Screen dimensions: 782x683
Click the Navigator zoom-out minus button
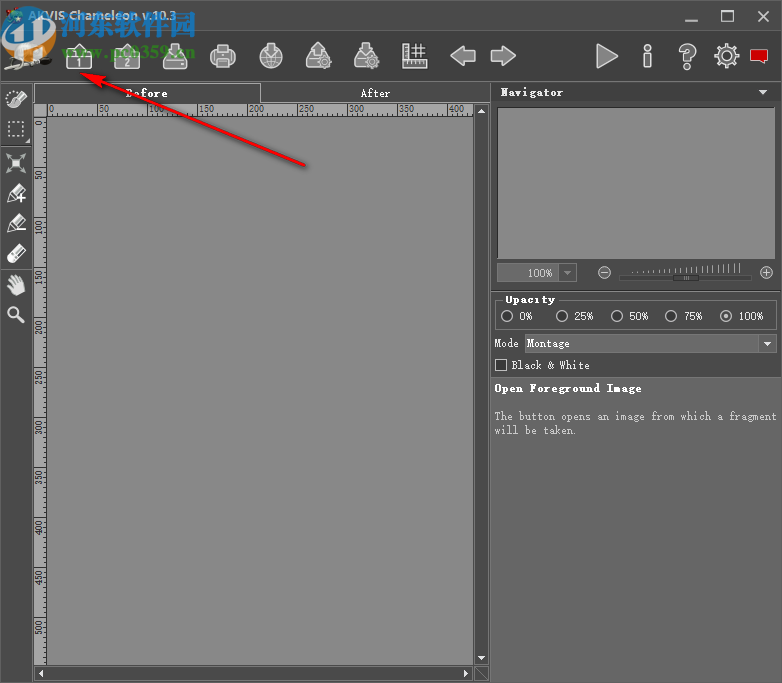tap(604, 273)
